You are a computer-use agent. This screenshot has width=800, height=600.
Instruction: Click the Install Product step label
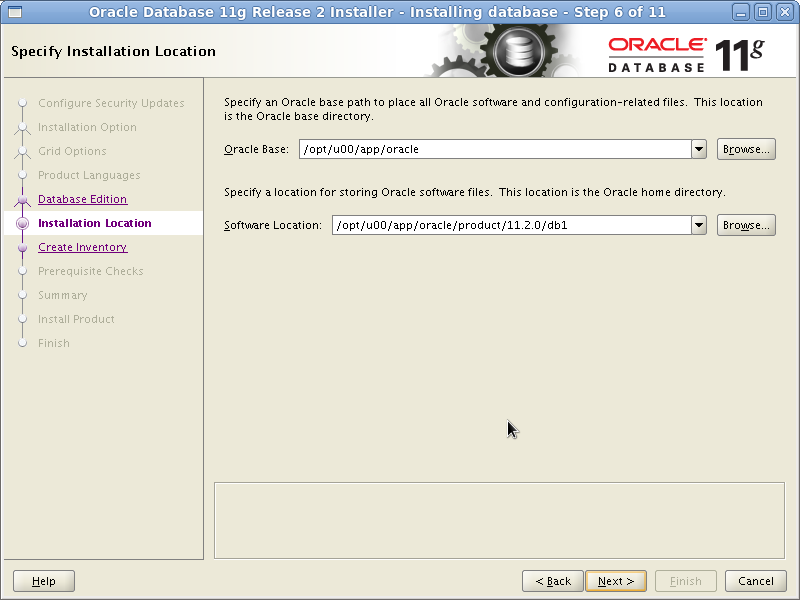(x=77, y=319)
